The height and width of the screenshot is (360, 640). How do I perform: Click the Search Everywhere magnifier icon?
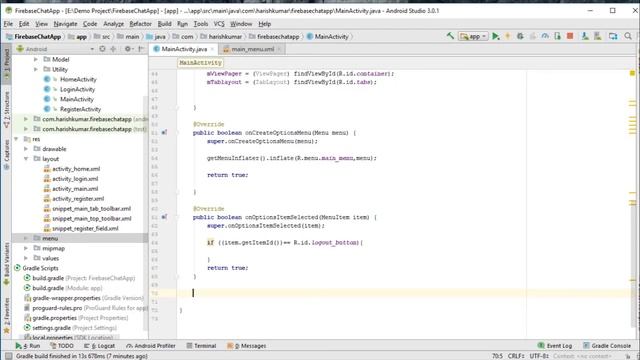click(628, 36)
